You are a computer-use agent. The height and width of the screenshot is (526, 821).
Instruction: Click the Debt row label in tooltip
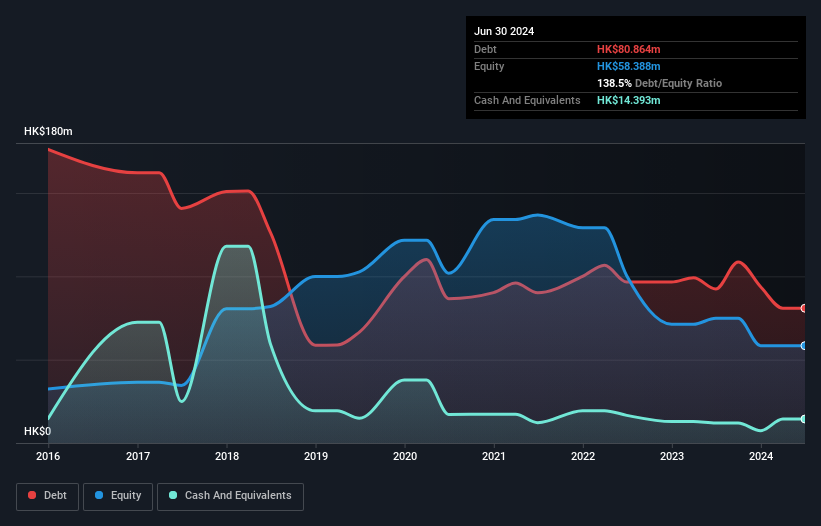click(x=485, y=49)
